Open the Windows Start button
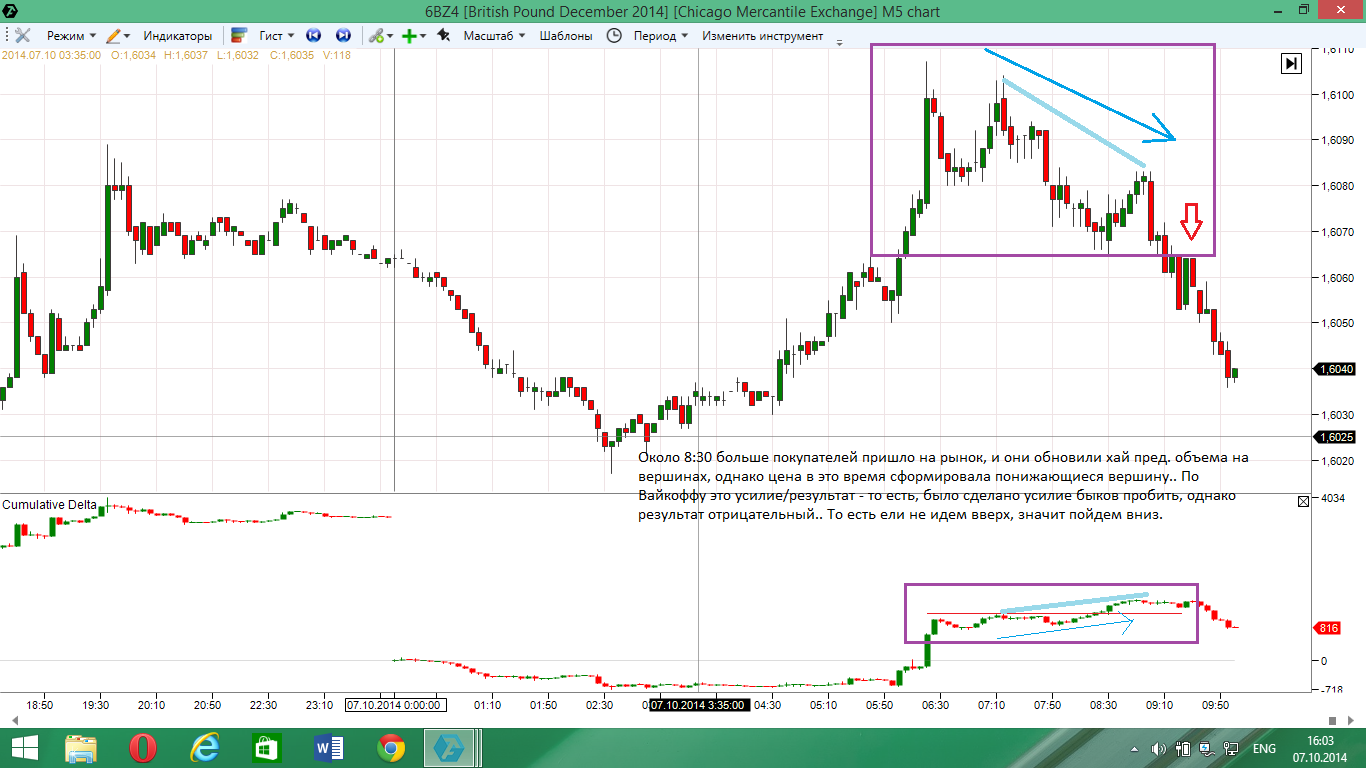Image resolution: width=1366 pixels, height=768 pixels. [24, 748]
